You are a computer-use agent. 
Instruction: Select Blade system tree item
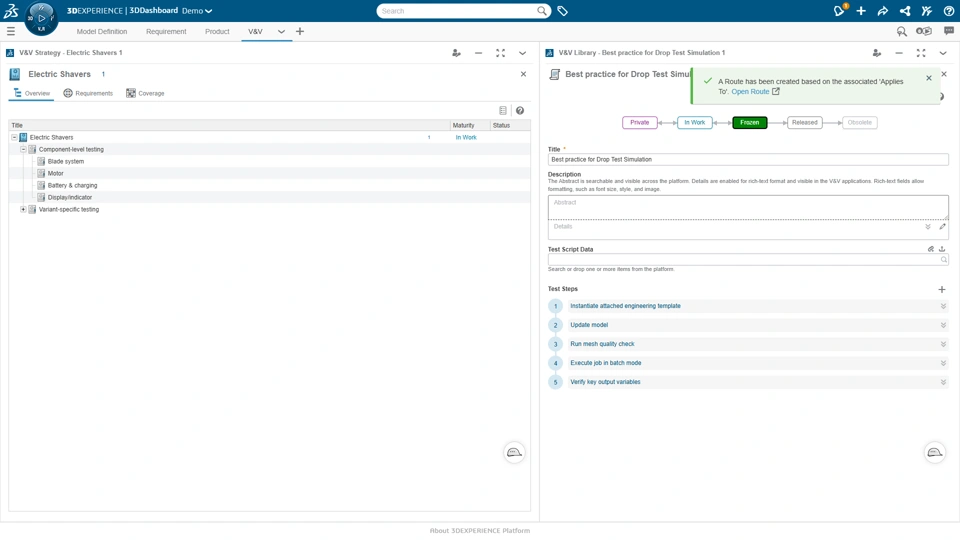coord(66,162)
